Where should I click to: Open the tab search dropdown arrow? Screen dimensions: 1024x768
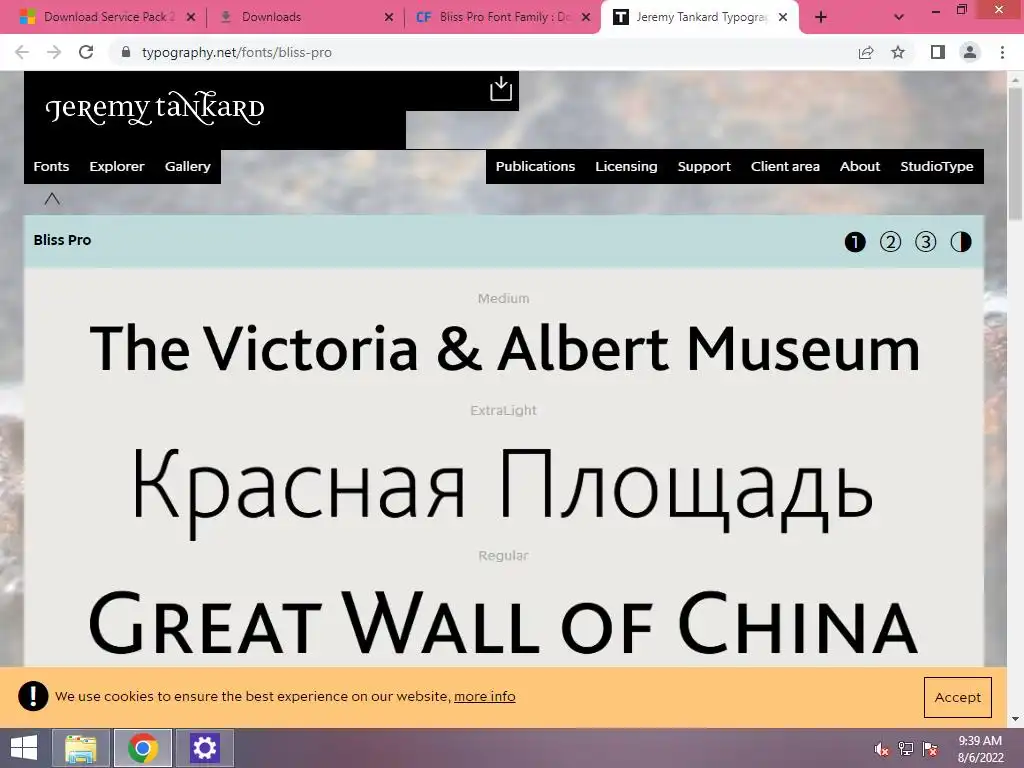[x=899, y=17]
